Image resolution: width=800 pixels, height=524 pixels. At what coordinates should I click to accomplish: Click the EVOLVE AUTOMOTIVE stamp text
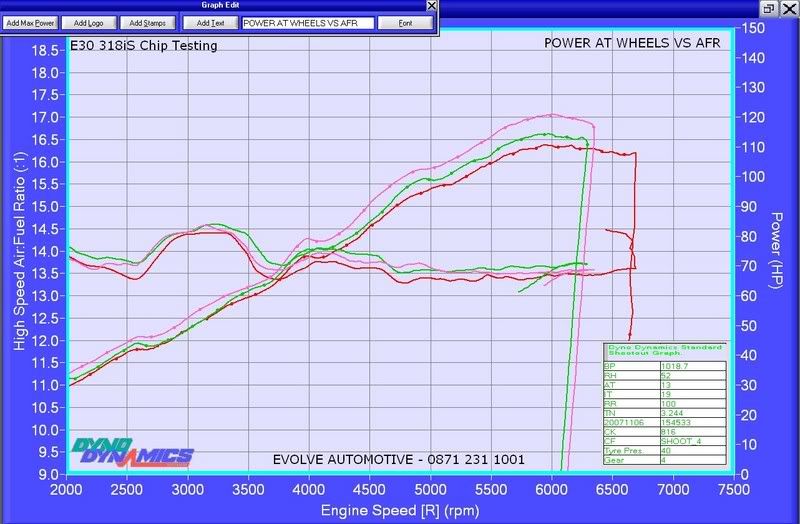point(398,460)
